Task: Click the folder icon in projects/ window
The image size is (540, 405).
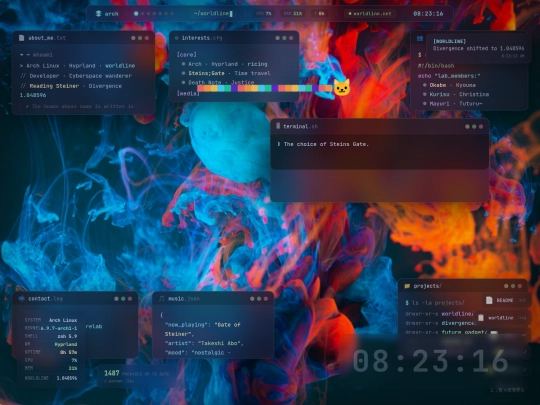Action: click(x=407, y=286)
